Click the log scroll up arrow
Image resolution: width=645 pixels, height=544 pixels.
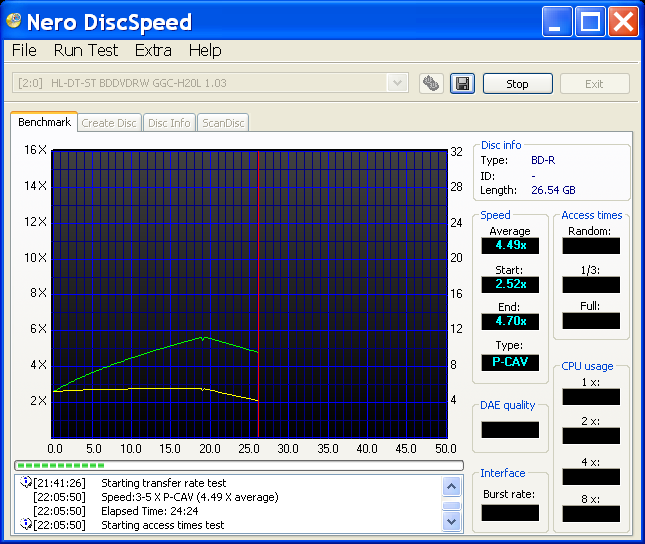tap(452, 486)
